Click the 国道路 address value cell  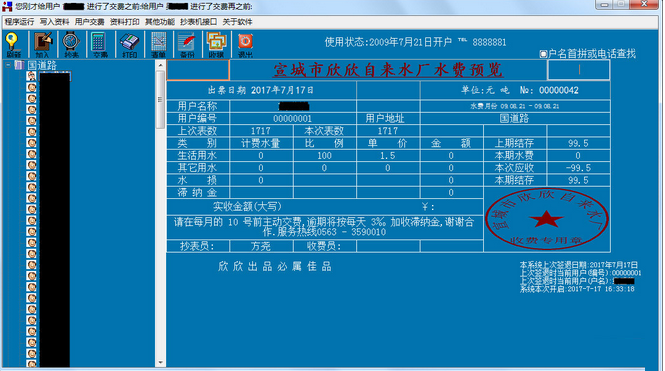515,118
